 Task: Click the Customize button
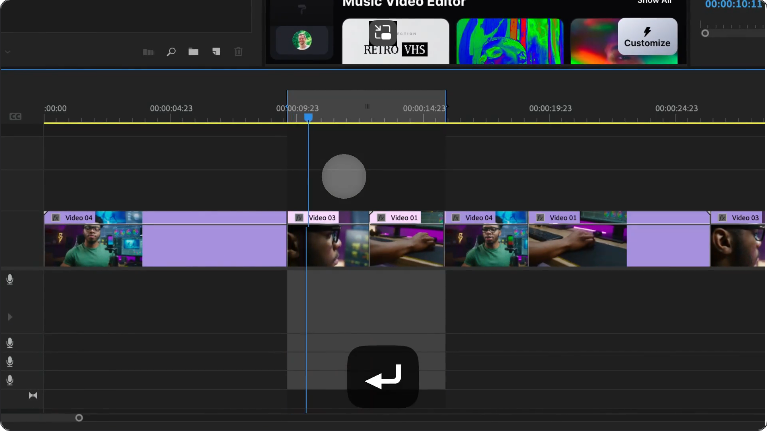[647, 37]
